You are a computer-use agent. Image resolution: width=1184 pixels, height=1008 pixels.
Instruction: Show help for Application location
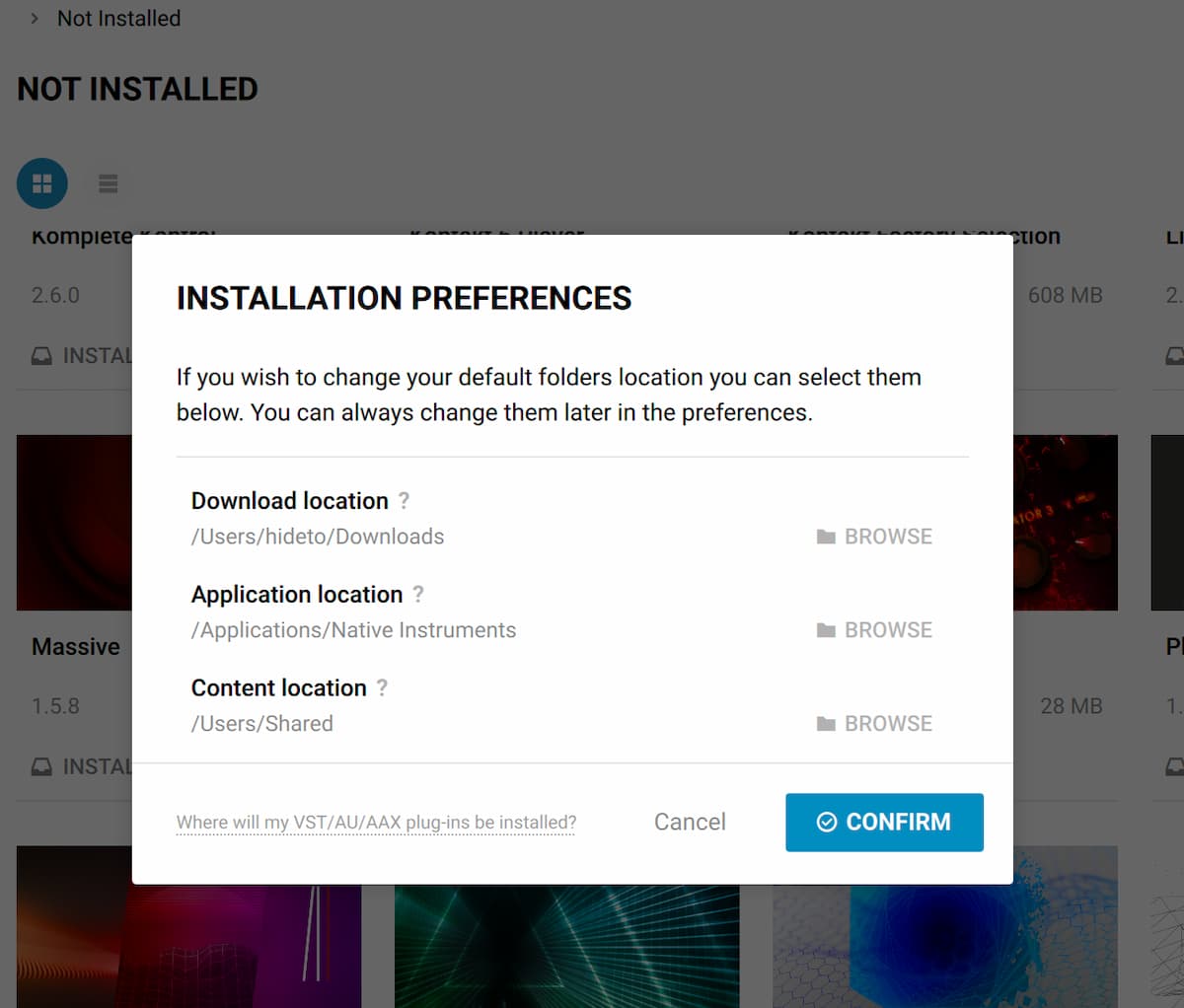point(418,595)
